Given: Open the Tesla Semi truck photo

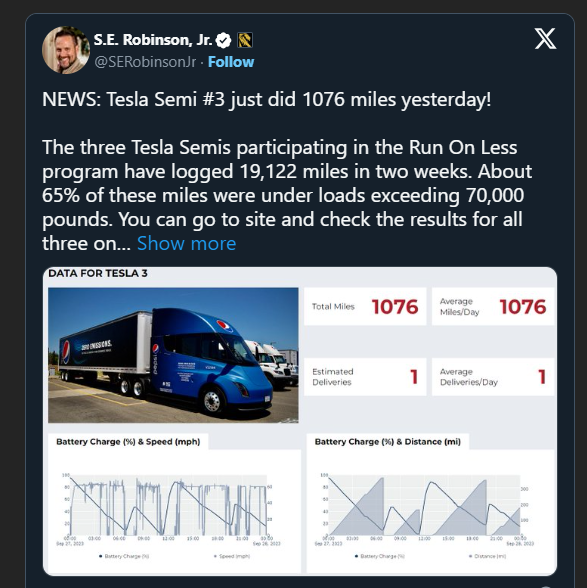Looking at the screenshot, I should click(173, 355).
